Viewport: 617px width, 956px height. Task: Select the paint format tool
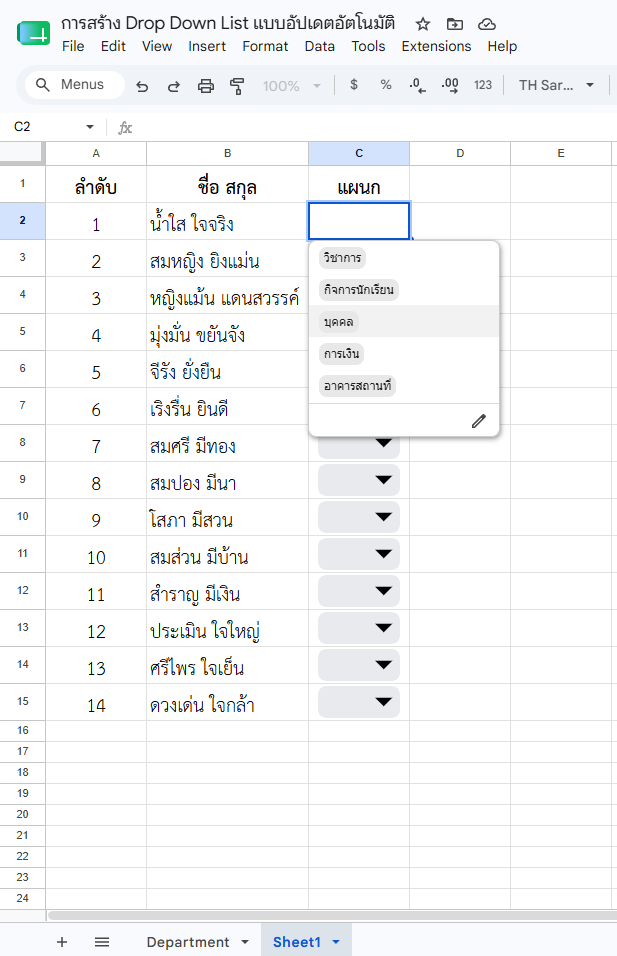click(237, 86)
